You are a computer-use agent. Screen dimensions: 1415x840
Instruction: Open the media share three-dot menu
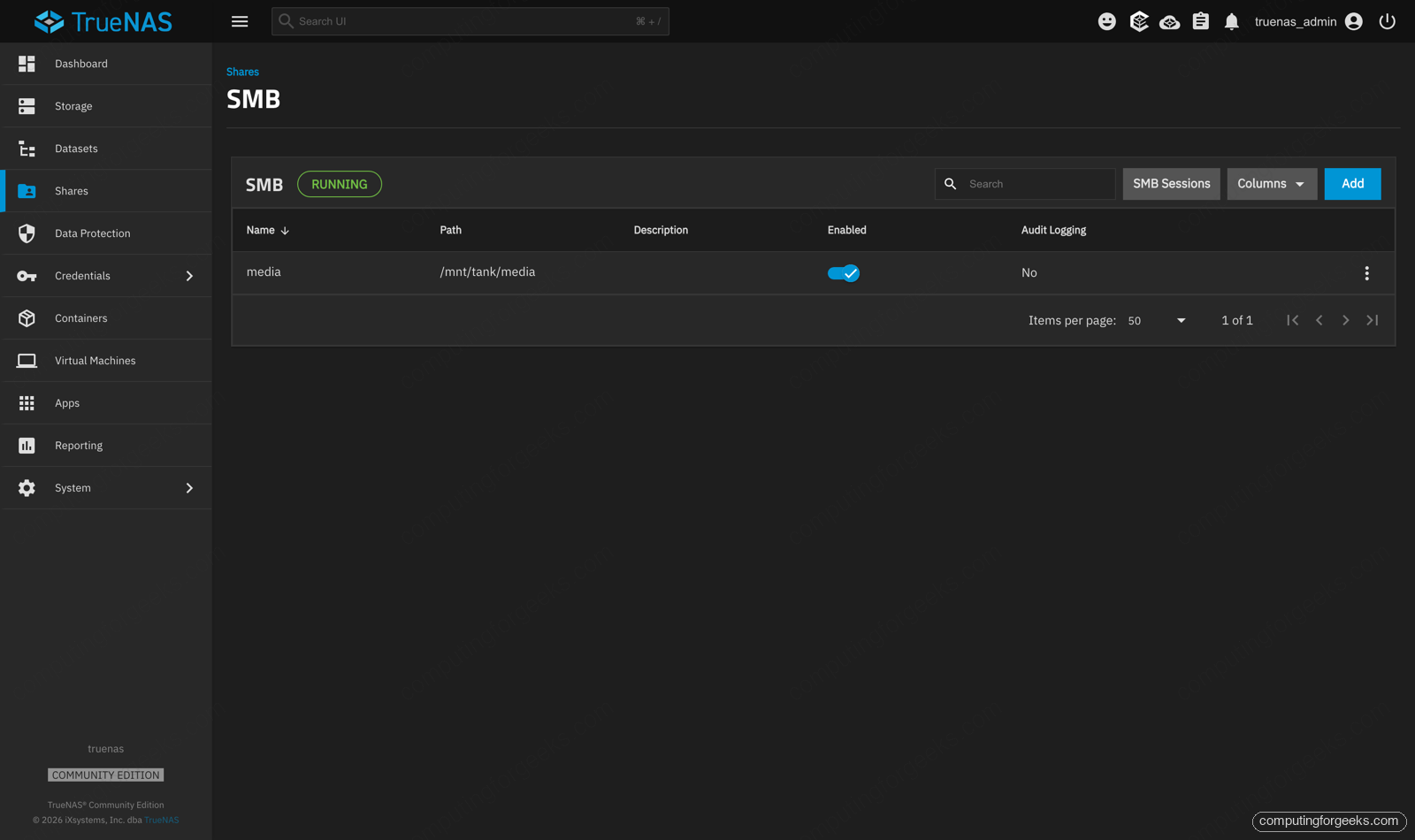tap(1366, 273)
